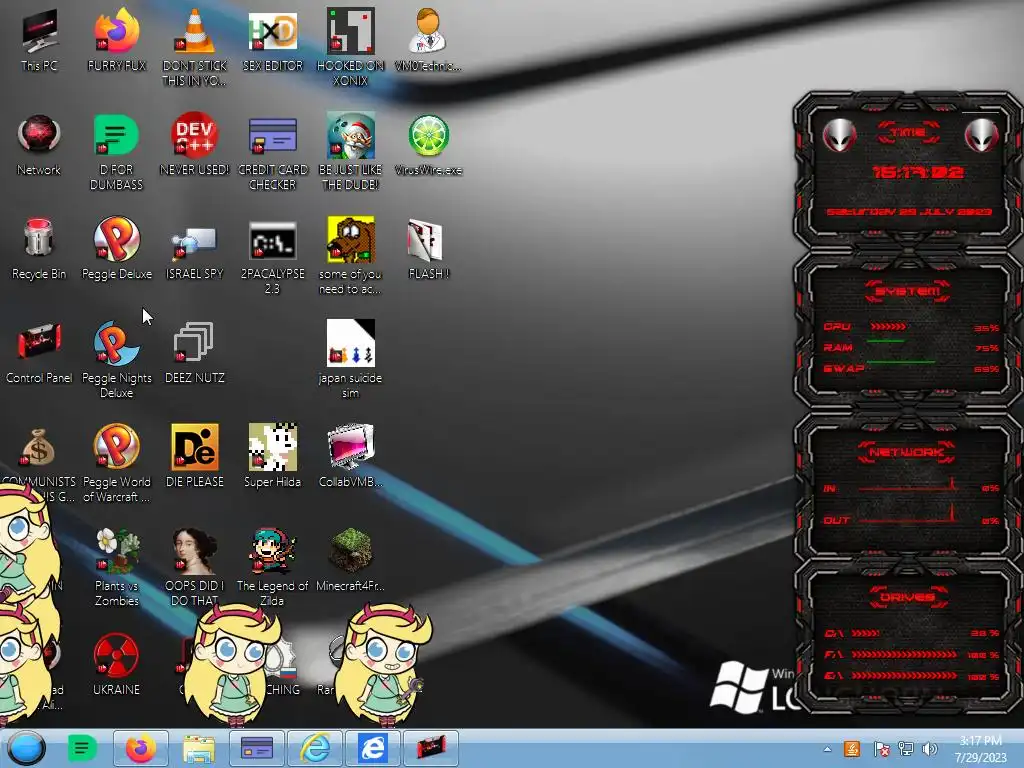Select the 'some of you need to ac...' icon
1024x768 pixels.
350,256
